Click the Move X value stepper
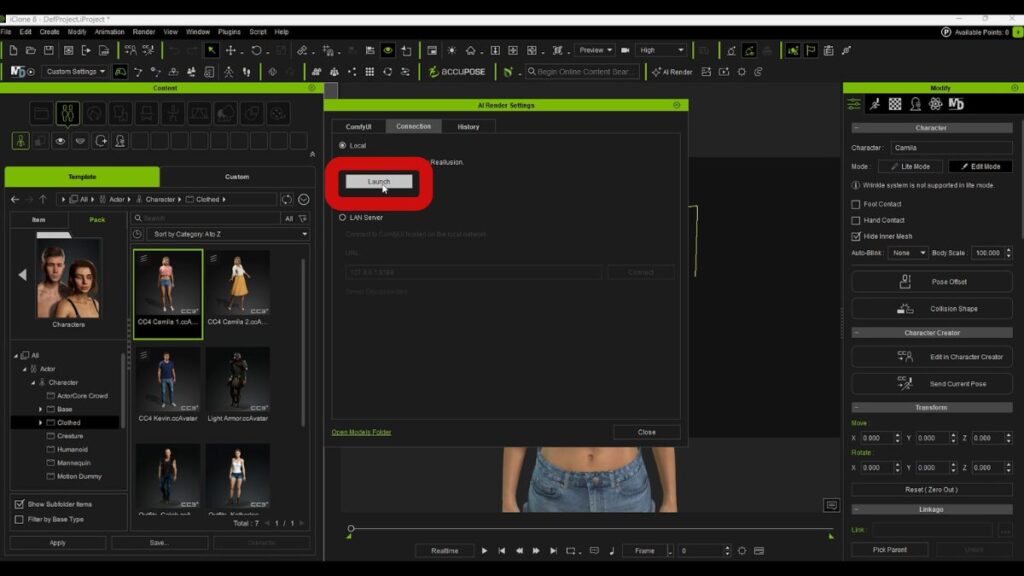This screenshot has height=576, width=1024. [897, 438]
